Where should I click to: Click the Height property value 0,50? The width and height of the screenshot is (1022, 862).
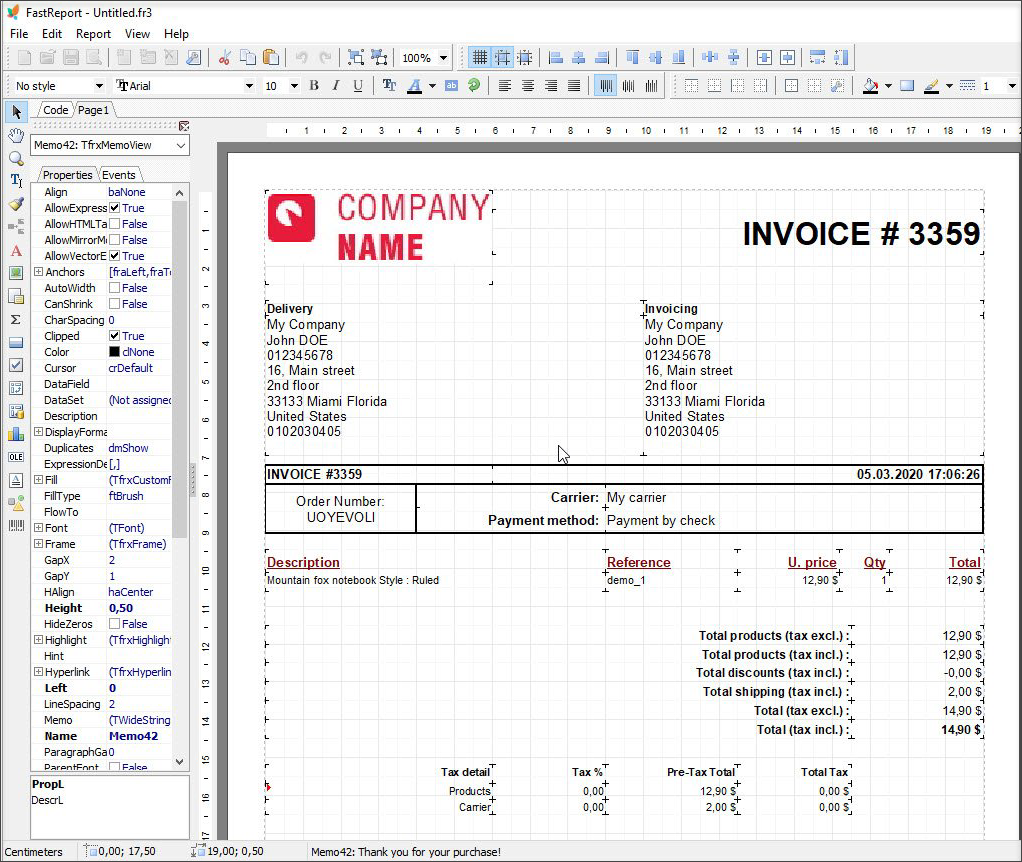(121, 608)
